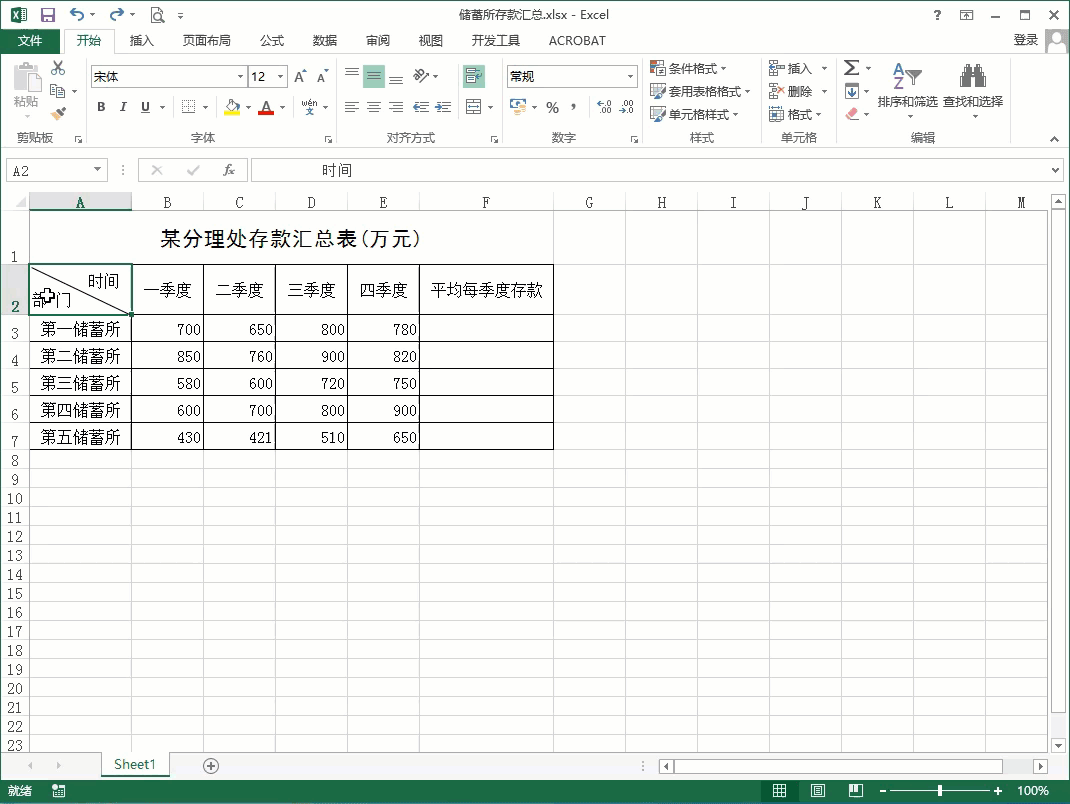Click the Format Painter brush icon
The height and width of the screenshot is (804, 1070).
[x=58, y=114]
